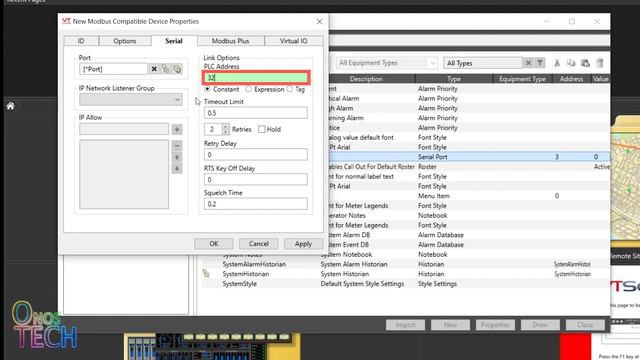Click the Copy icon in tag browser
Viewport: 640px width, 360px height.
pos(571,63)
